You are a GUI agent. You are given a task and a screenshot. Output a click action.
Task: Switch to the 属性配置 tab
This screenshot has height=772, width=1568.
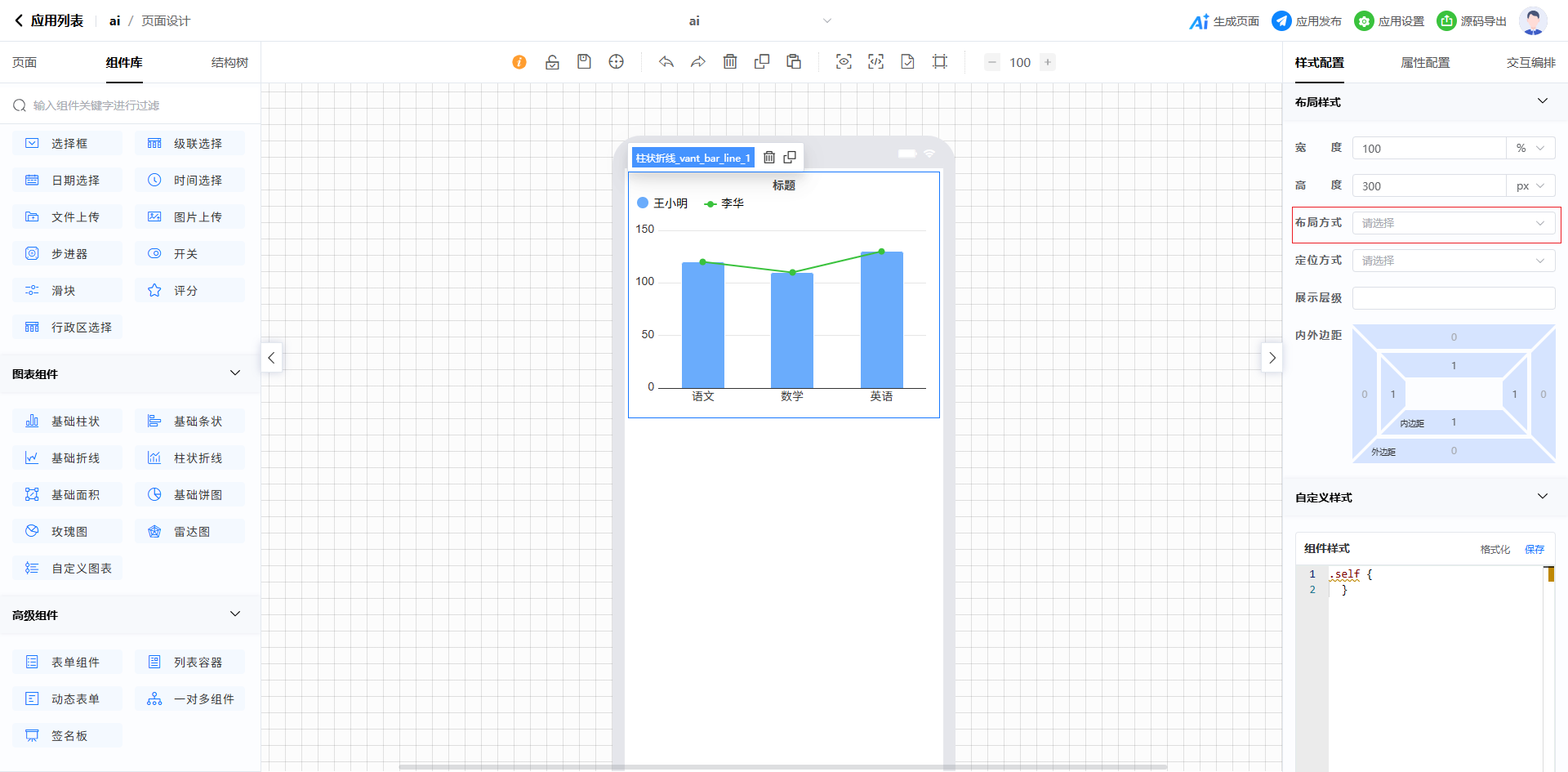1425,63
